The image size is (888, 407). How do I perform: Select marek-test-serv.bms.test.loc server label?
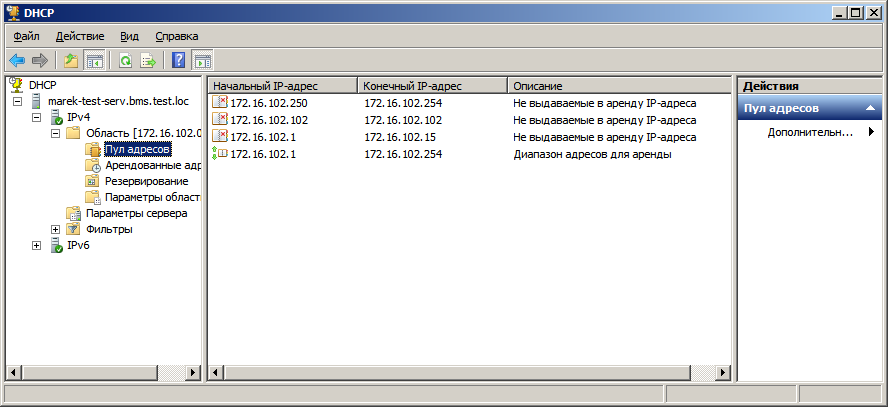pos(118,102)
